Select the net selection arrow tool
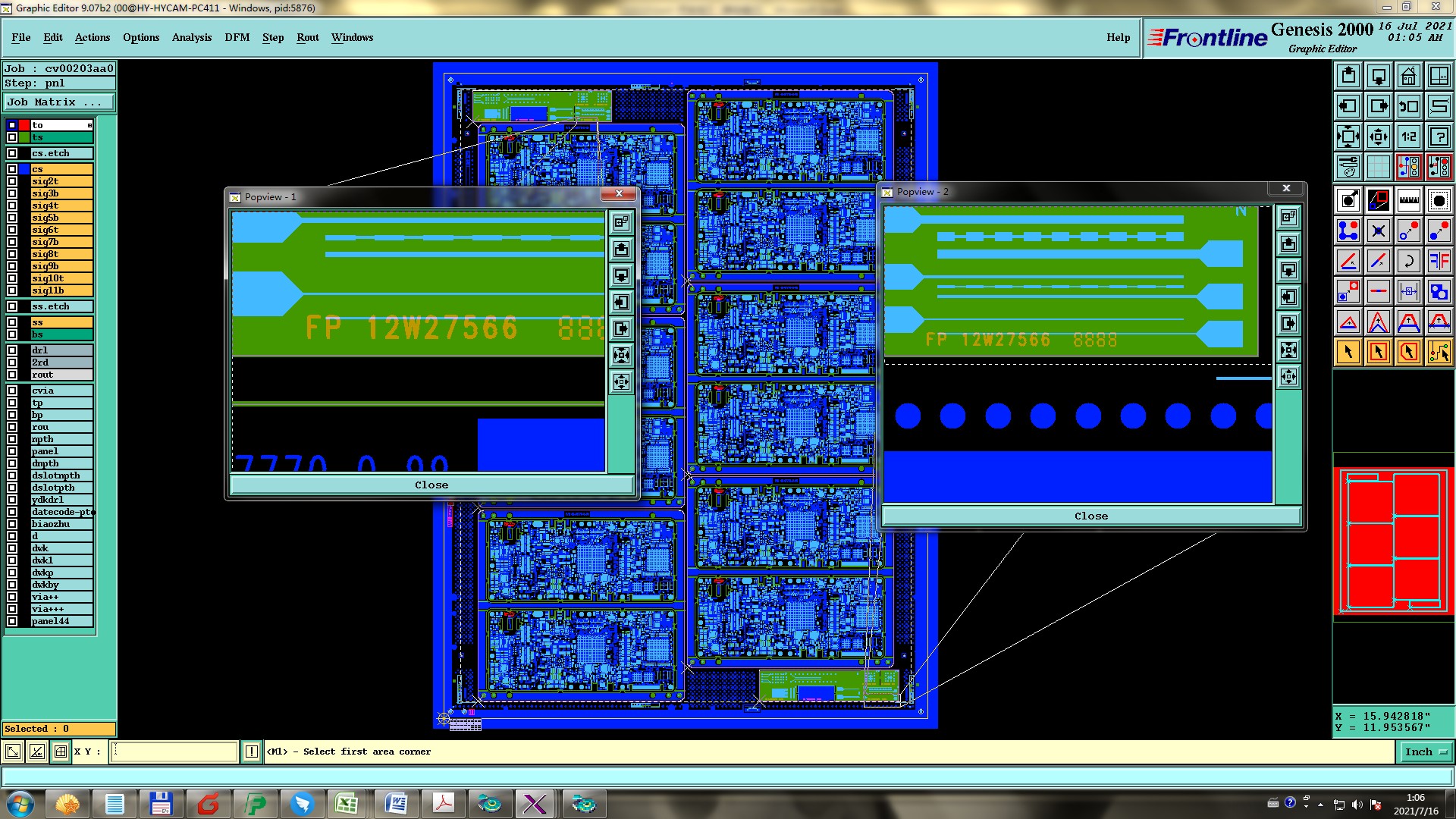 tap(1439, 352)
